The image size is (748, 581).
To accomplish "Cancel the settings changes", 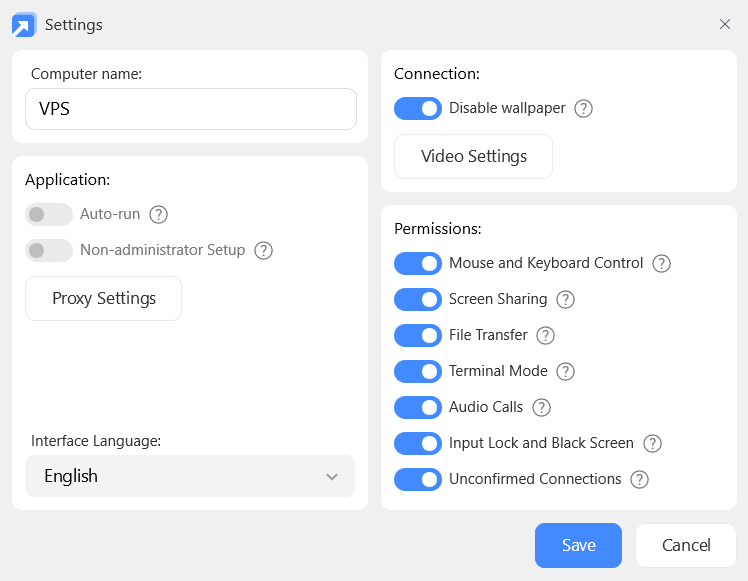I will coord(686,545).
